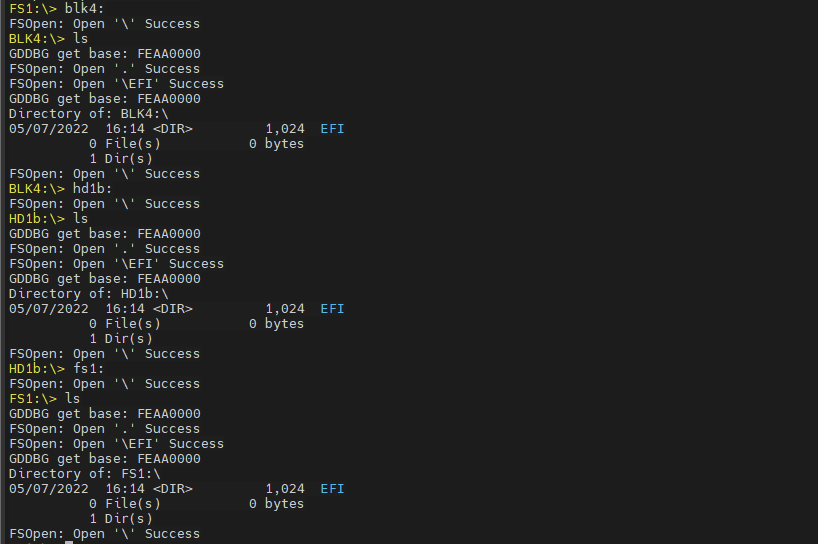
Task: Click '0 bytes' in the HD1b listing
Action: pyautogui.click(x=276, y=324)
